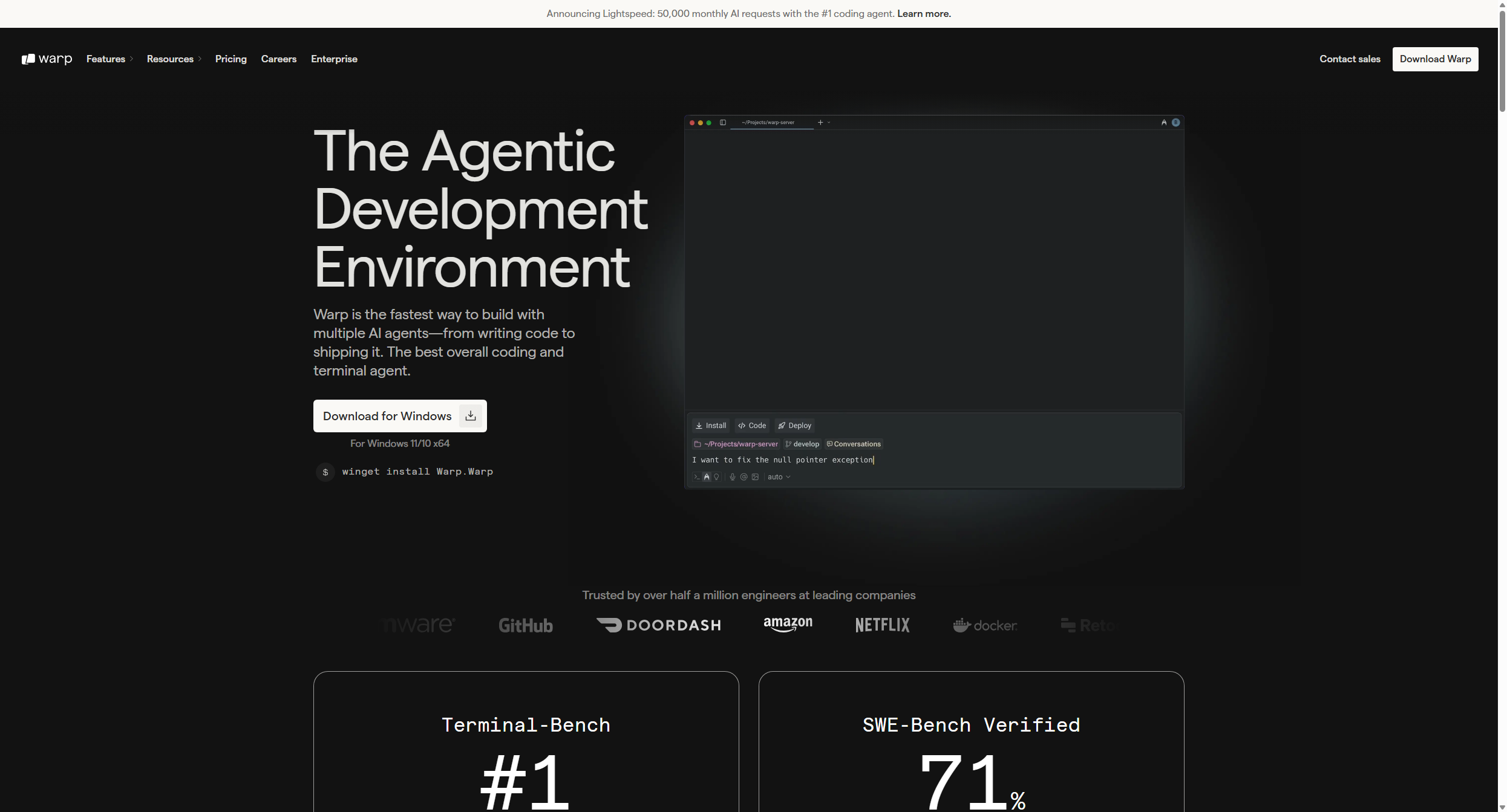The height and width of the screenshot is (812, 1507).
Task: Open new tab options chevron
Action: click(x=829, y=122)
